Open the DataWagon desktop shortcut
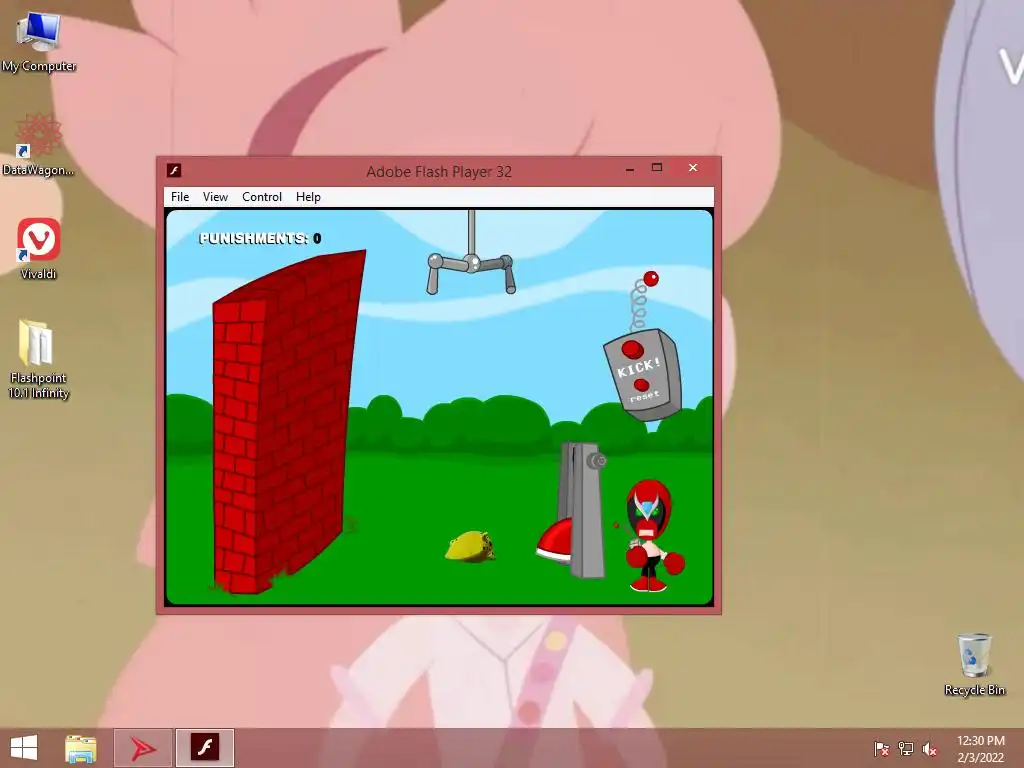1024x768 pixels. pos(39,145)
